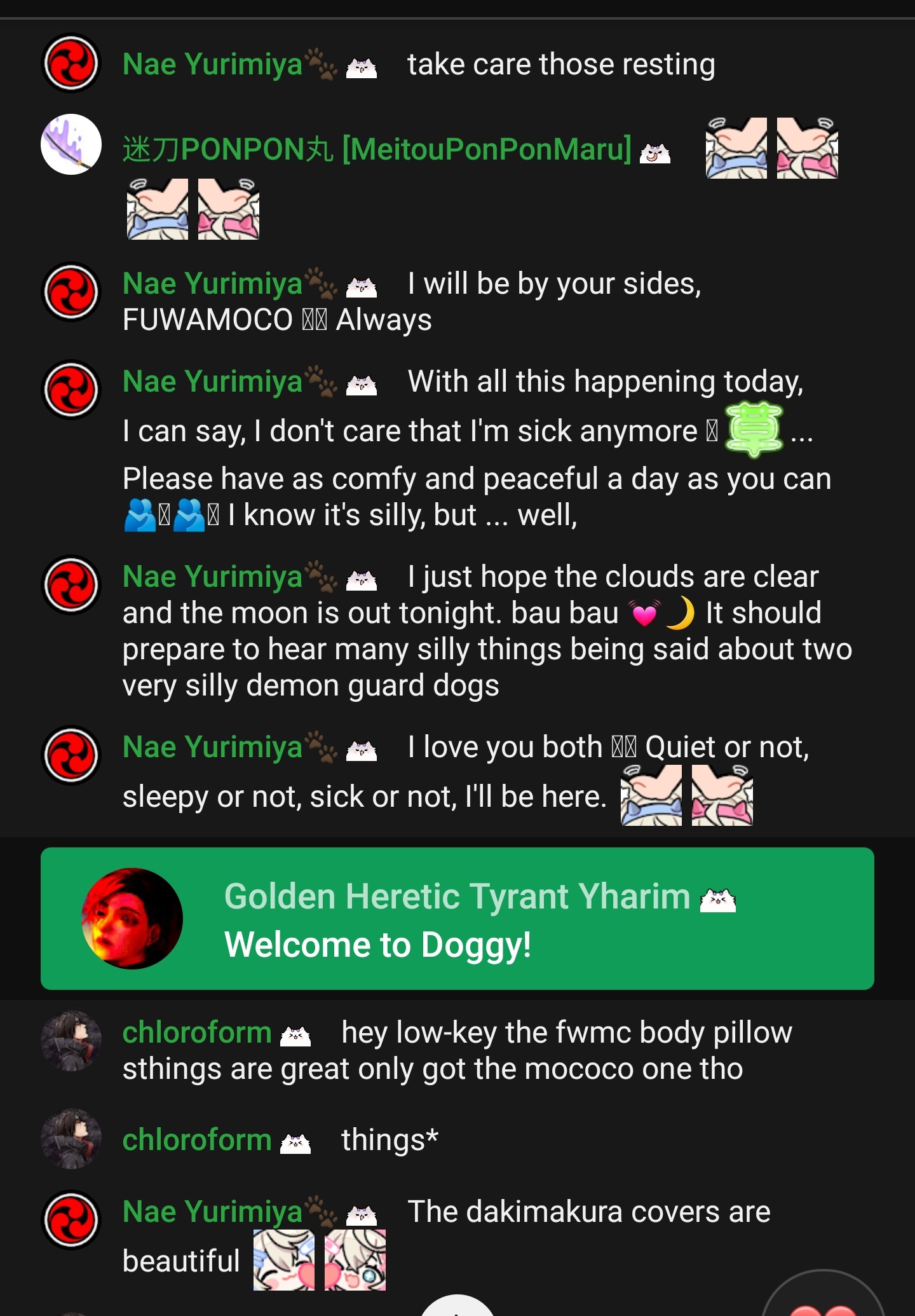Open Golden Heretic Tyrant Yharim's profile picture

(x=132, y=918)
